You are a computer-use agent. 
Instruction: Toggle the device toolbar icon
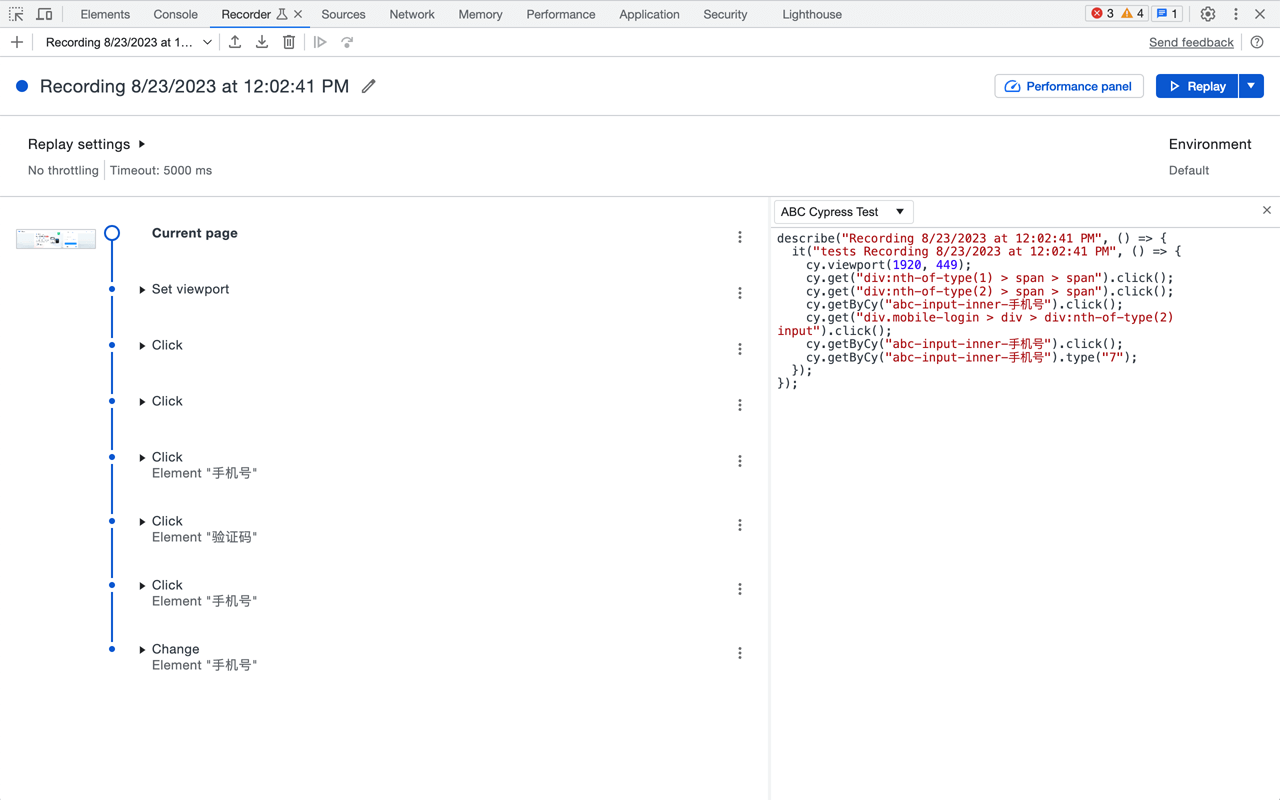tap(44, 14)
